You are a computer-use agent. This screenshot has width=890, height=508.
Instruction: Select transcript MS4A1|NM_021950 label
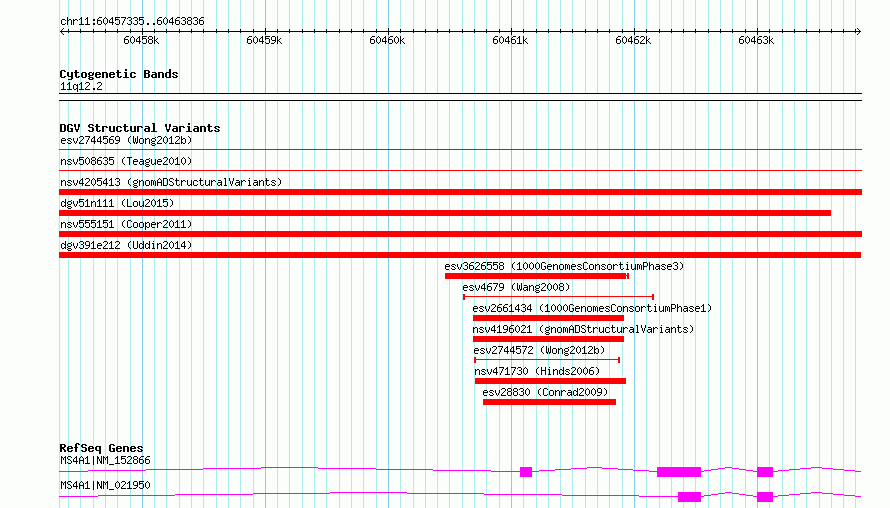[x=105, y=485]
